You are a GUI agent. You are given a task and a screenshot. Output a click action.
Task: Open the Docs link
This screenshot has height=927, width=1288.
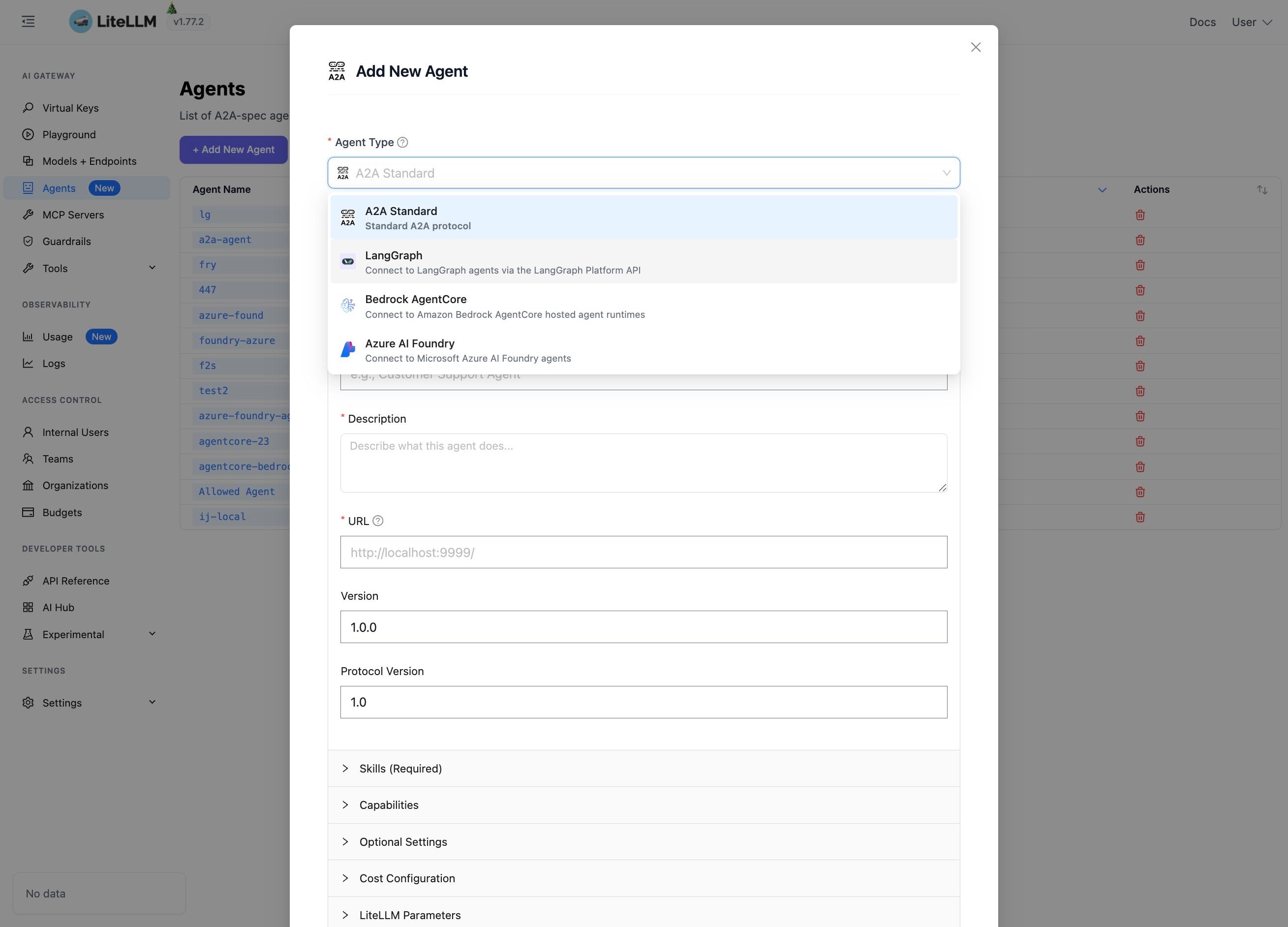coord(1202,22)
